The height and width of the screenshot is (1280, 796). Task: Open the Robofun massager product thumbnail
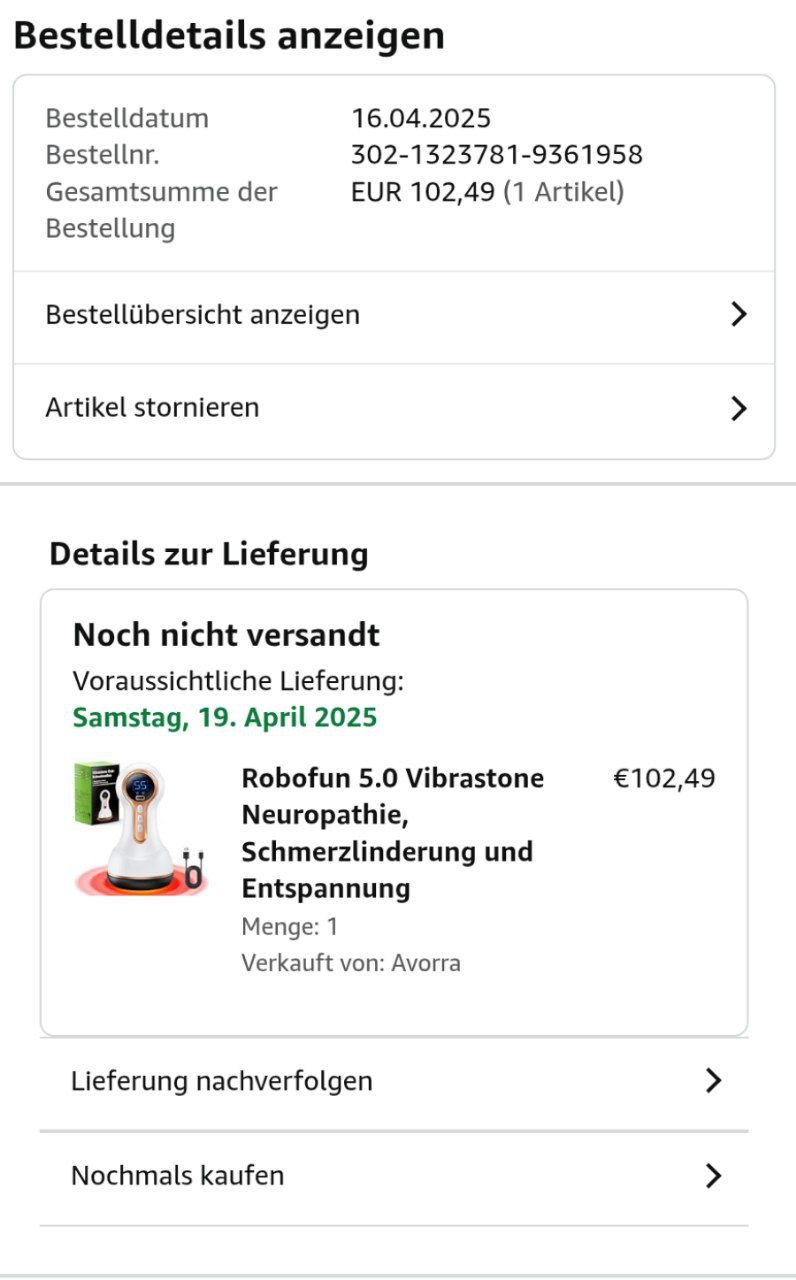139,830
